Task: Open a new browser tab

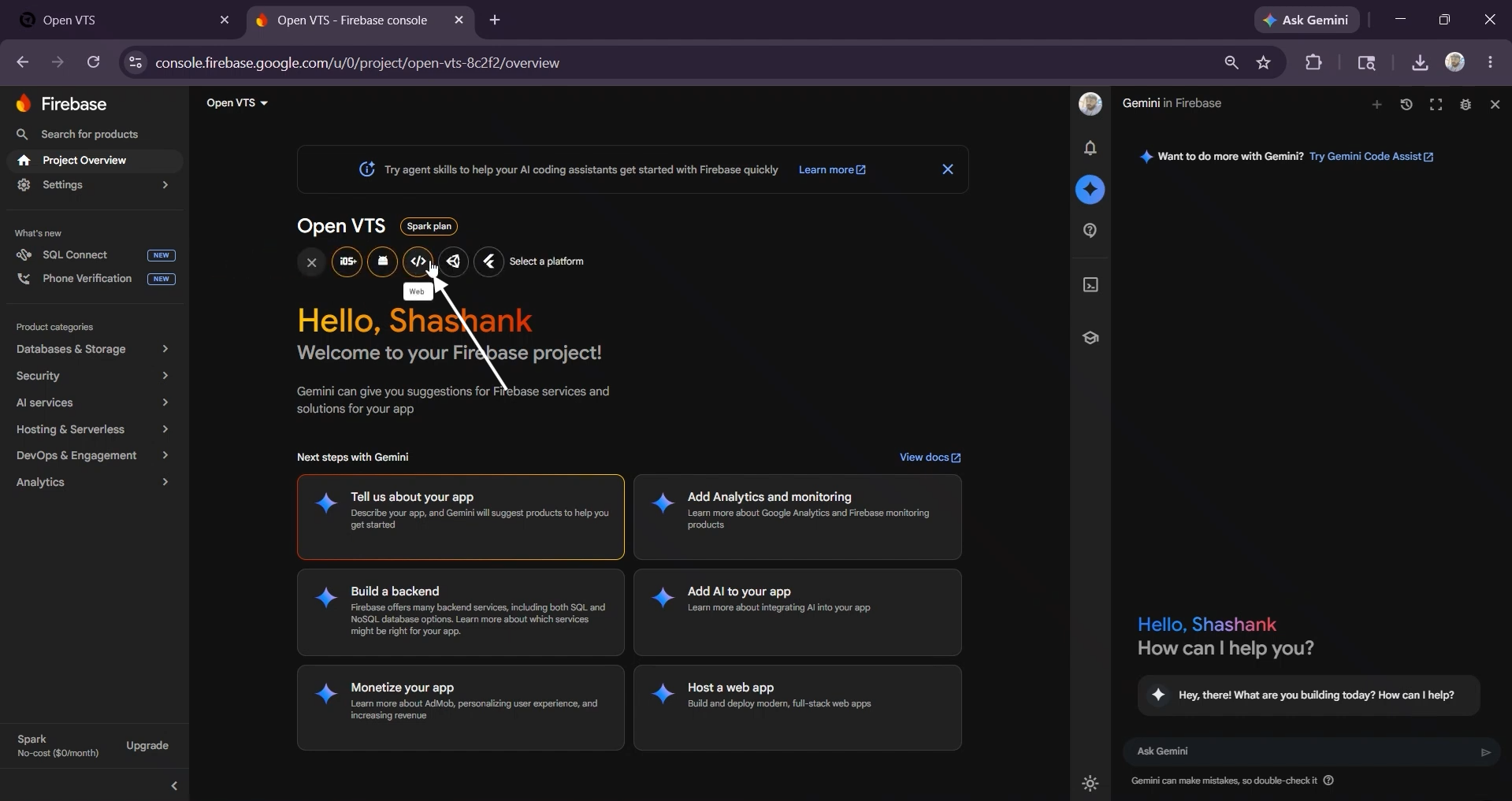Action: tap(495, 20)
